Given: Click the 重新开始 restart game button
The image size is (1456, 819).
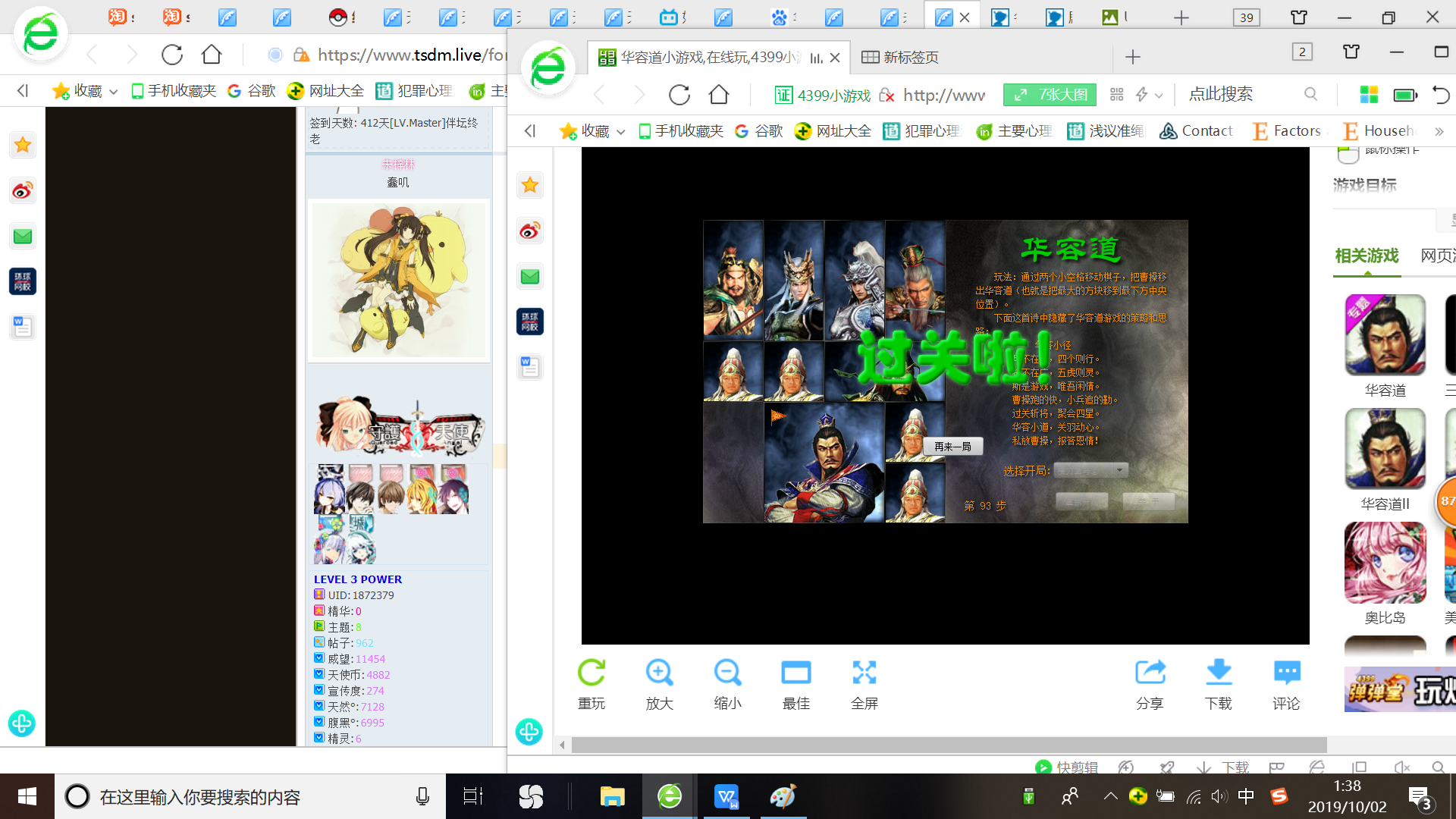Looking at the screenshot, I should (1081, 501).
